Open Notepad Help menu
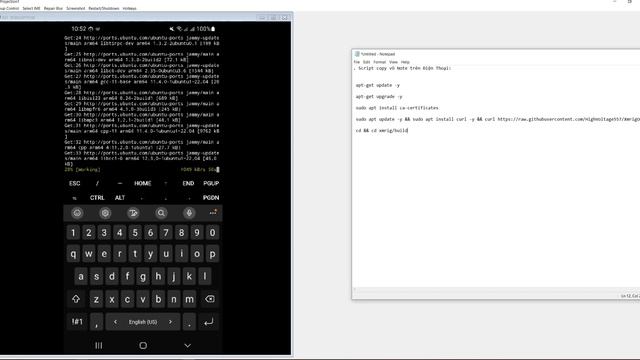The height and width of the screenshot is (360, 640). [x=405, y=62]
